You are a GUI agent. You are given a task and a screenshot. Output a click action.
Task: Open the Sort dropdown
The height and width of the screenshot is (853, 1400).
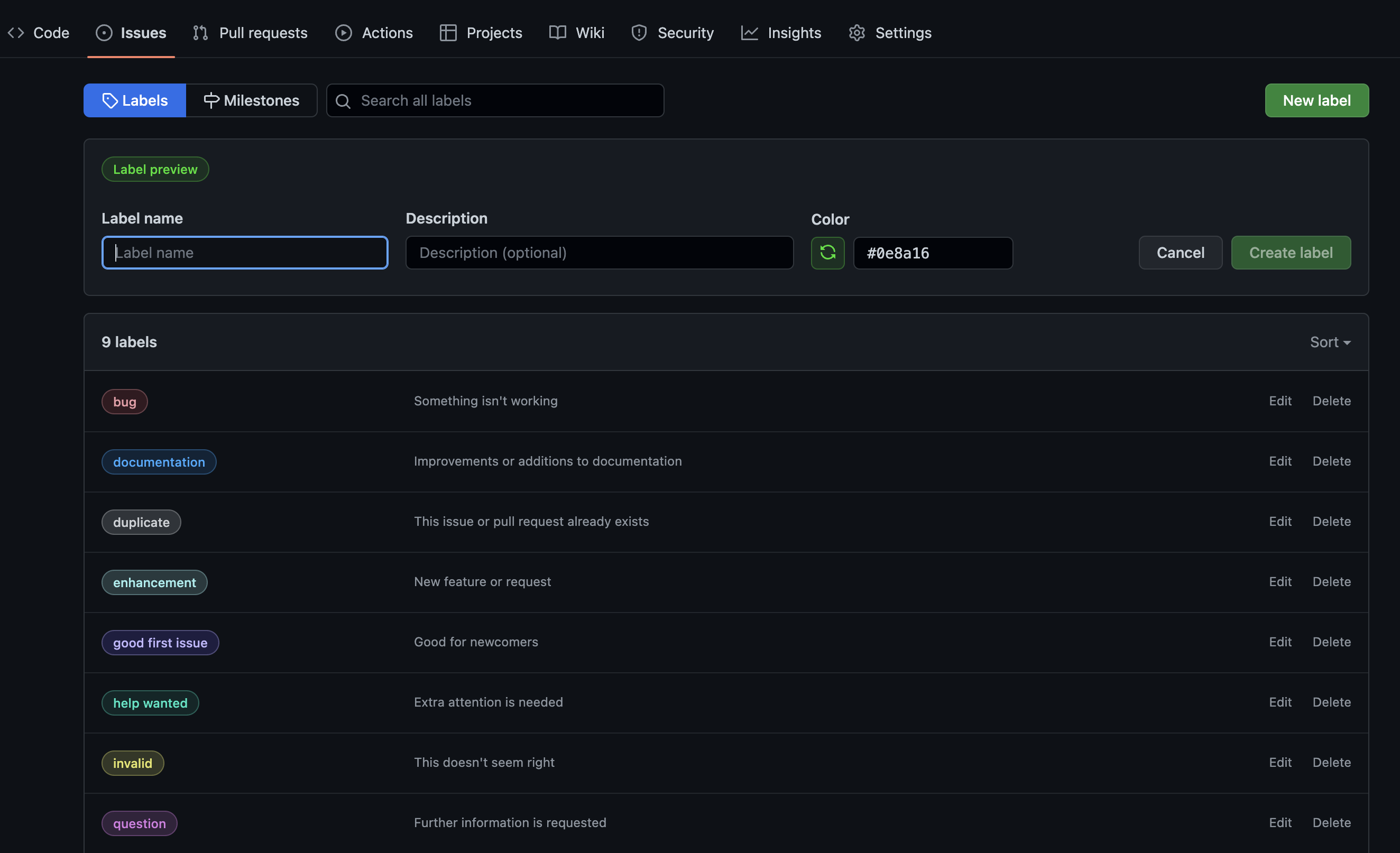[1330, 342]
